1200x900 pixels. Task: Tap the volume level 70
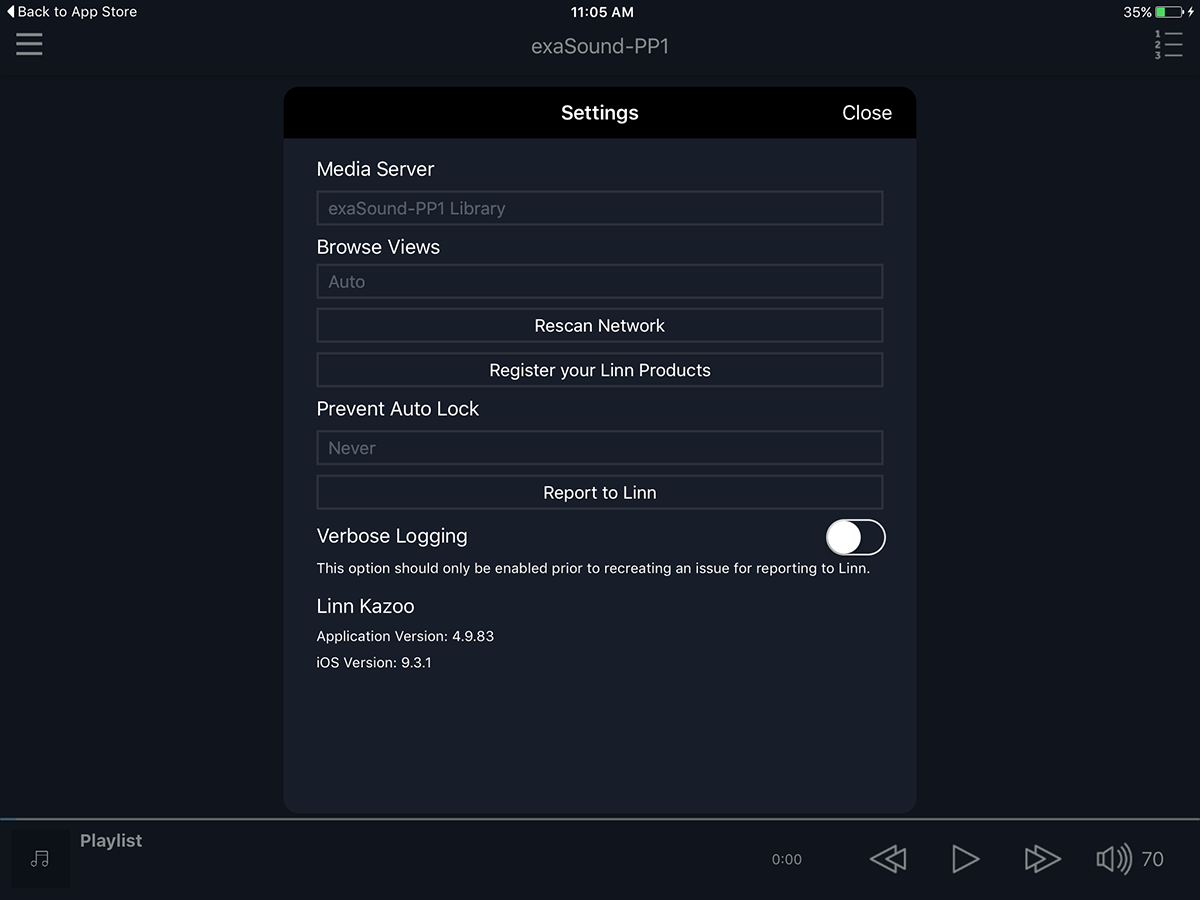click(1152, 859)
